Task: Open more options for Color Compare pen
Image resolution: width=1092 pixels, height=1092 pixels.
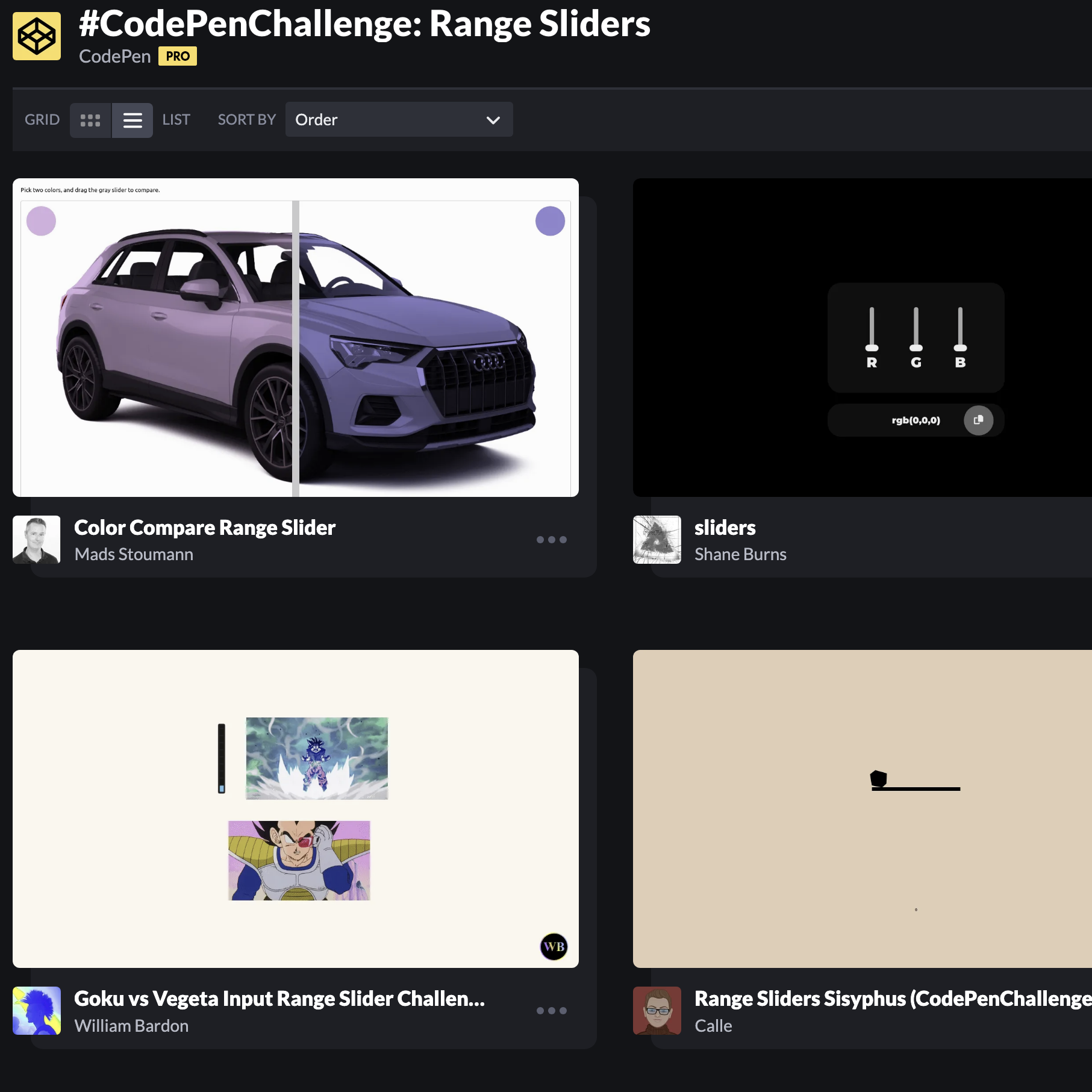Action: [552, 540]
